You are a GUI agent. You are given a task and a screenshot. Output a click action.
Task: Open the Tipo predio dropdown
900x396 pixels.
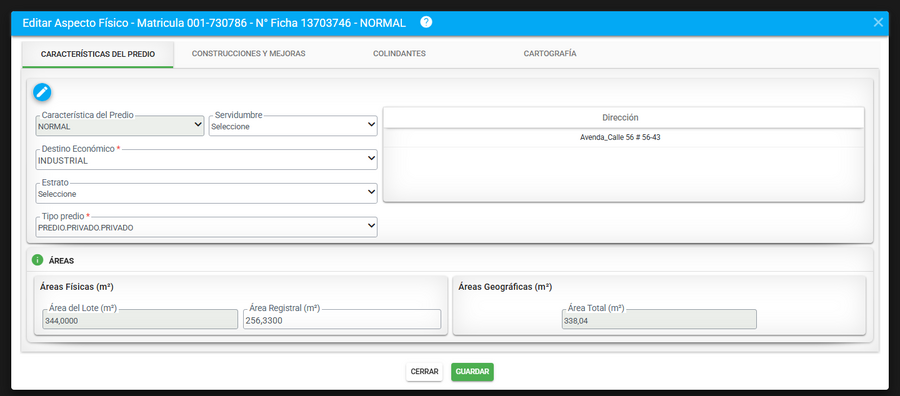[x=206, y=227]
